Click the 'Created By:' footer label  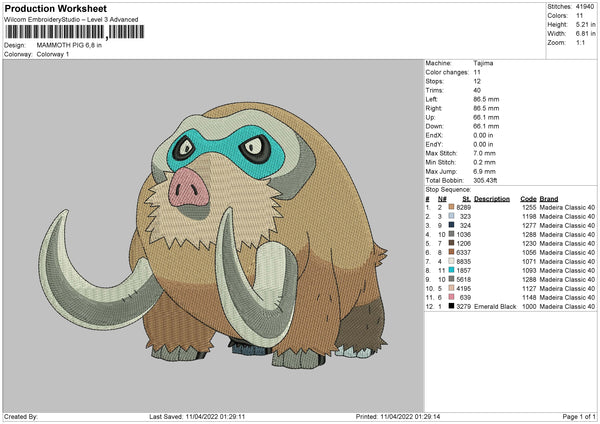pos(21,416)
